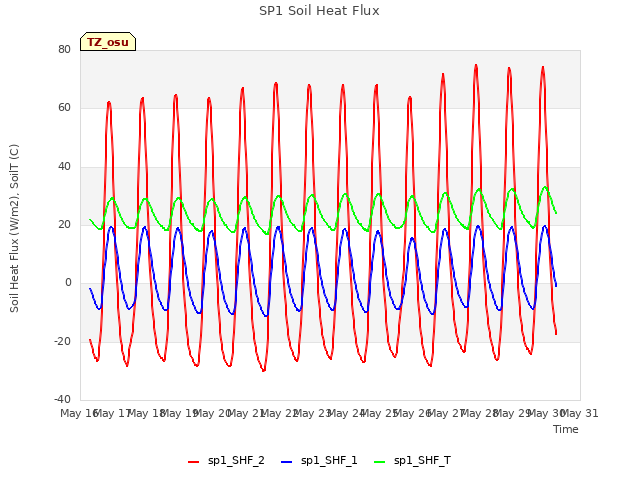Image resolution: width=640 pixels, height=480 pixels.
Task: Toggle sp1_SHF_1 series in legend
Action: click(x=329, y=460)
